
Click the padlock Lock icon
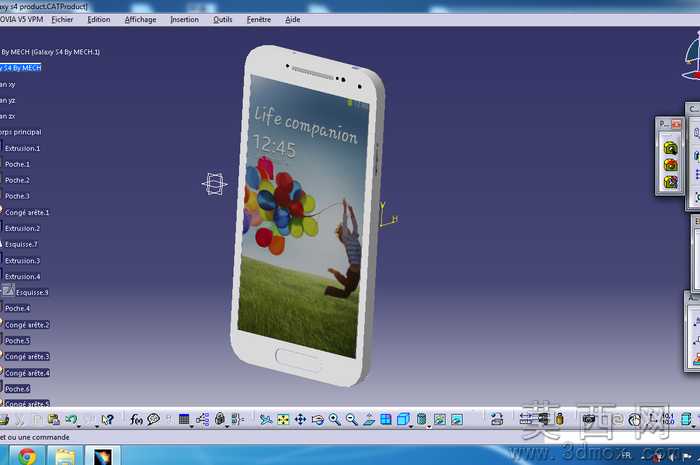220,419
